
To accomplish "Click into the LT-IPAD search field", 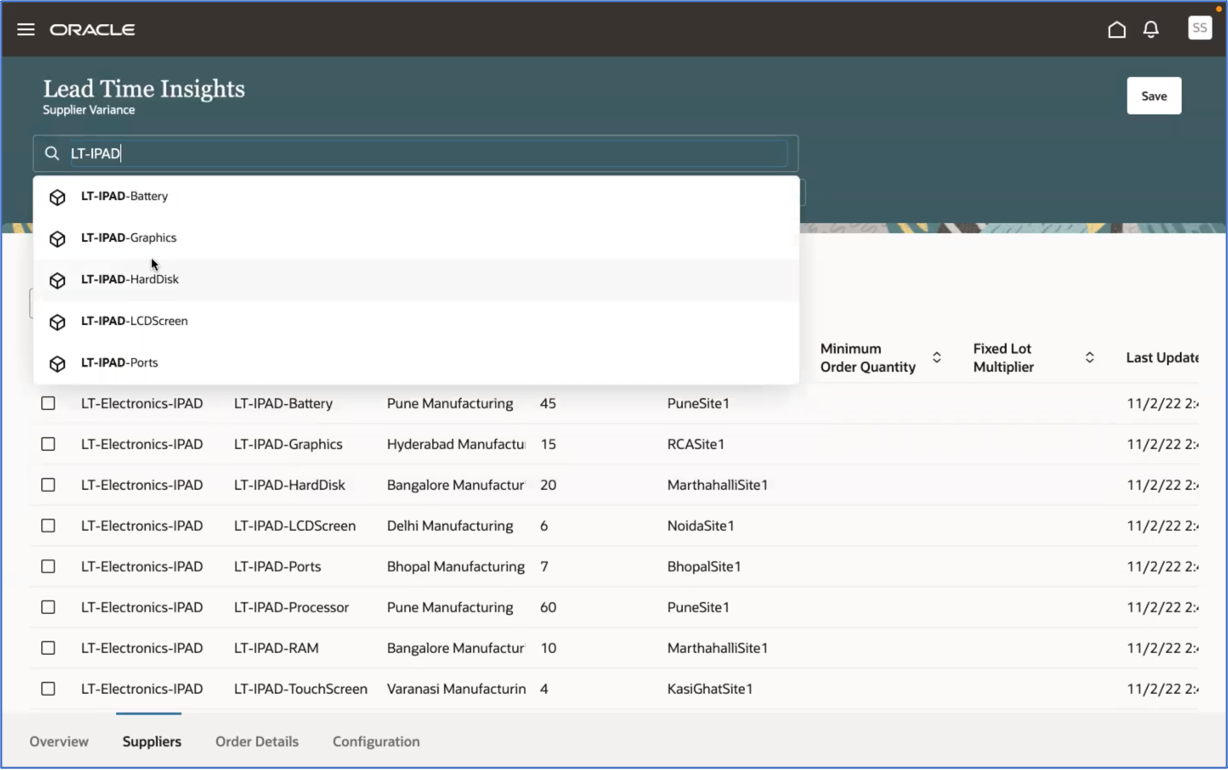I will pyautogui.click(x=416, y=153).
